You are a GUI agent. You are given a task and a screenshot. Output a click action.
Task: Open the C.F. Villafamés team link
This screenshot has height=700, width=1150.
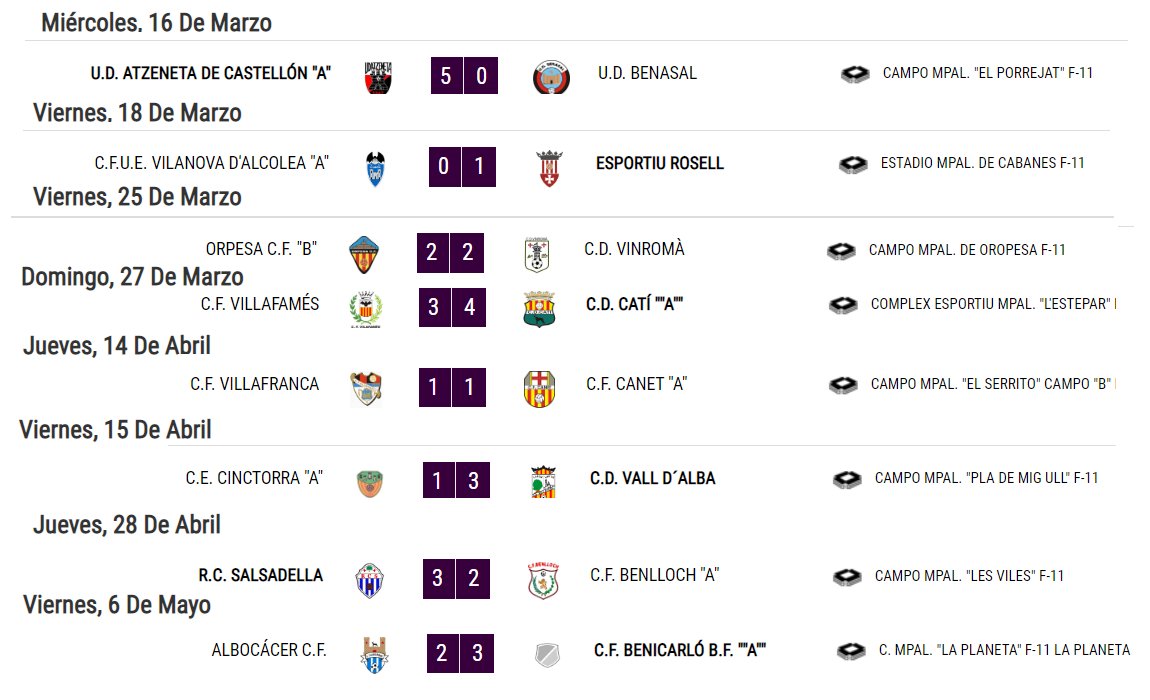260,304
